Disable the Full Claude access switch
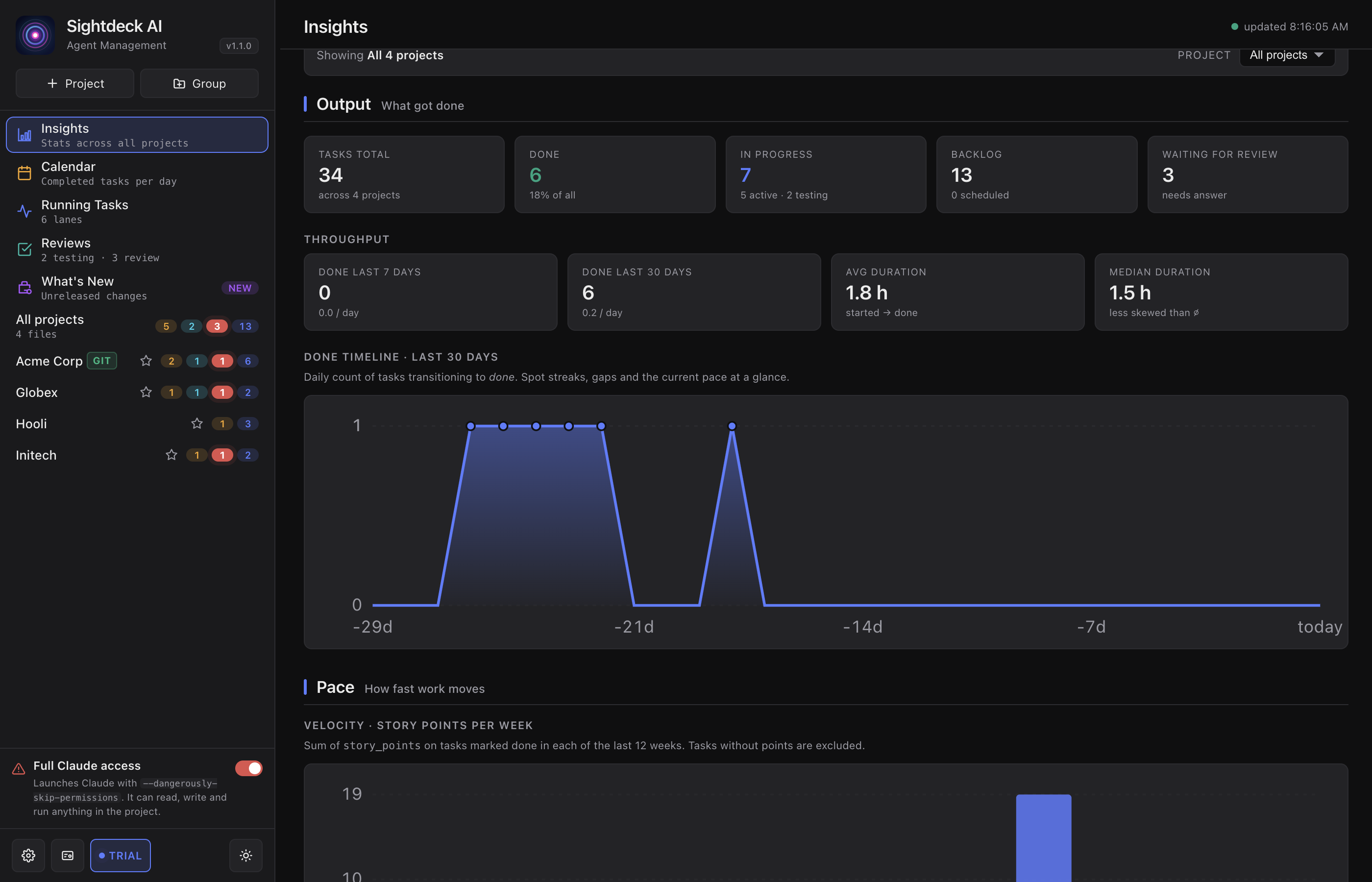Image resolution: width=1372 pixels, height=882 pixels. click(x=248, y=768)
